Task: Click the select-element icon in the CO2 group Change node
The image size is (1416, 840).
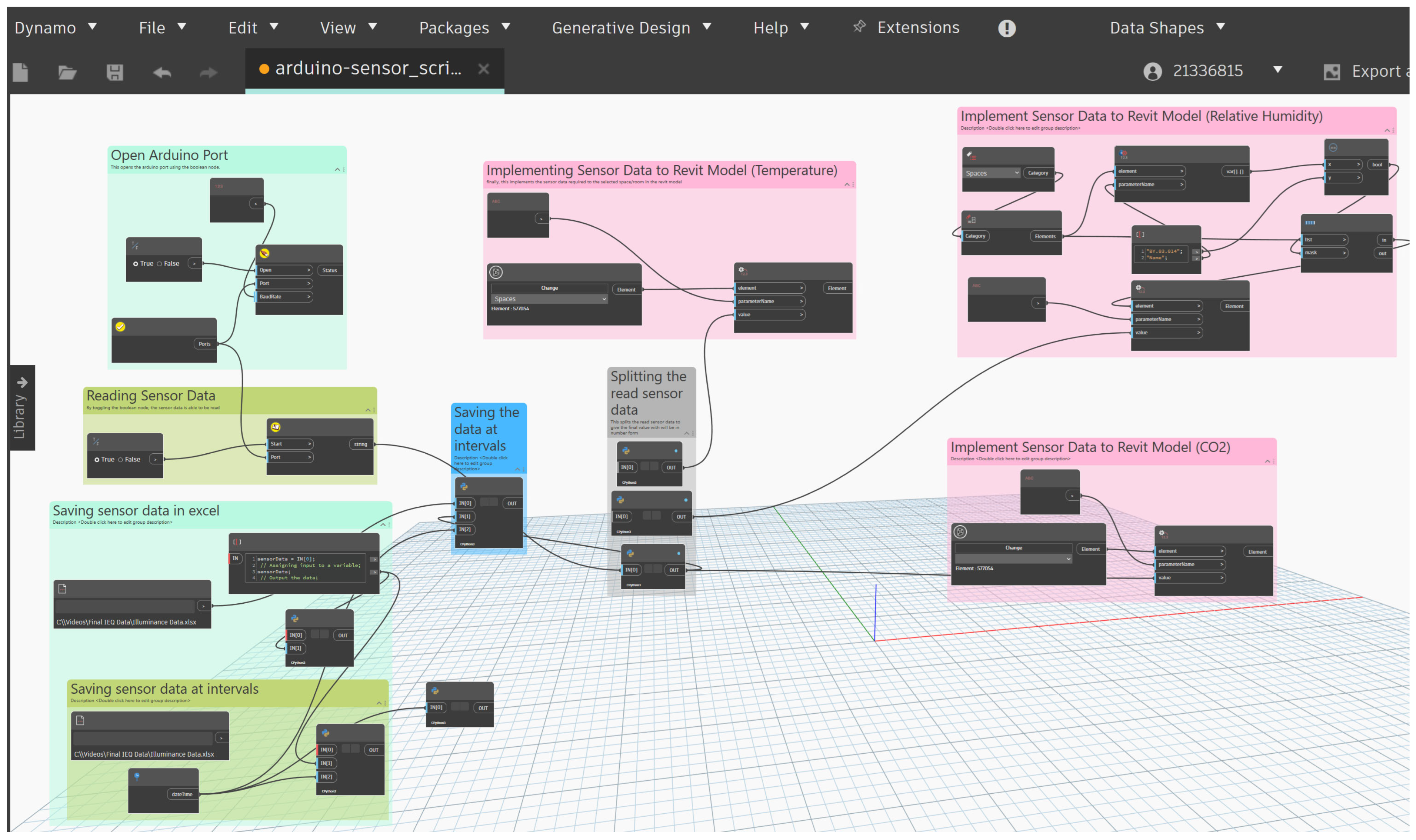Action: point(960,531)
